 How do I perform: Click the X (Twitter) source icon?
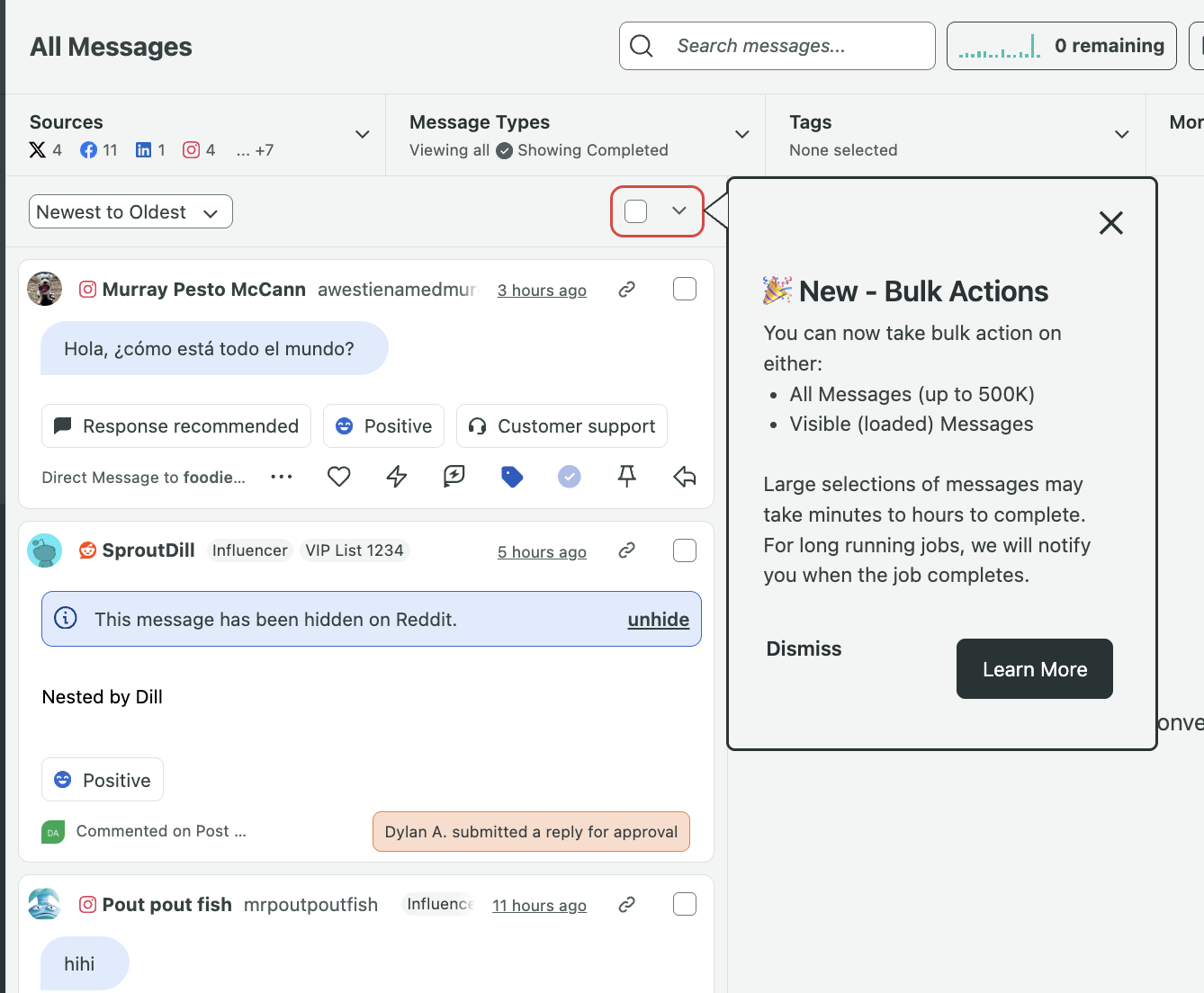38,150
